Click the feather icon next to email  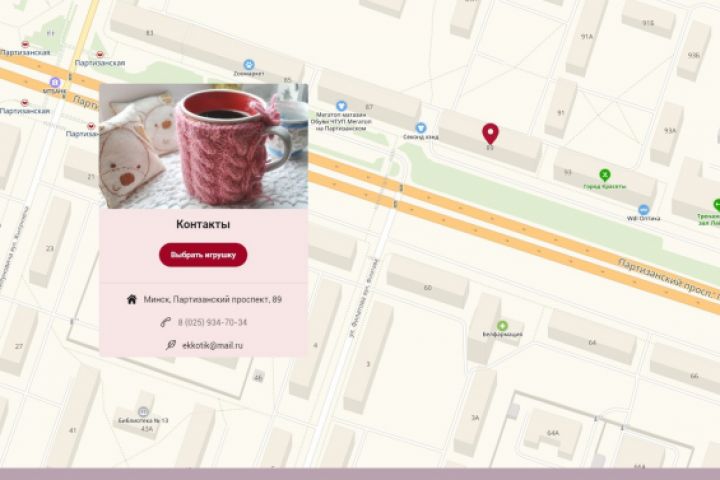coord(171,345)
